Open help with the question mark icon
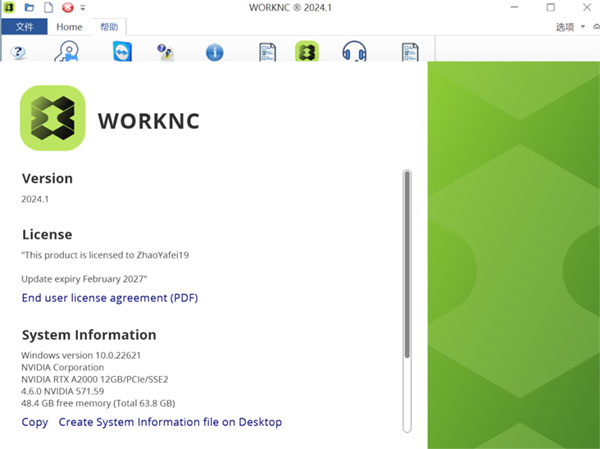This screenshot has width=600, height=449. click(x=18, y=52)
